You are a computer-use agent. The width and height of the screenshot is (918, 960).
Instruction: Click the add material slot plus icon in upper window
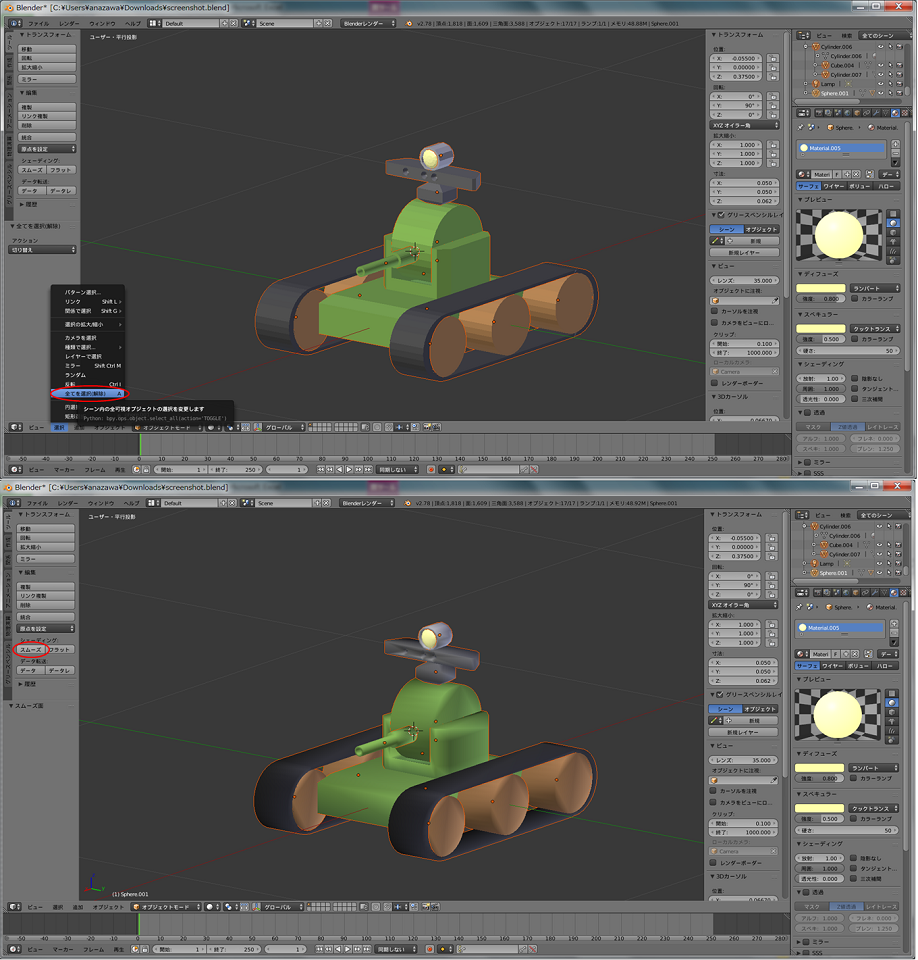[x=896, y=145]
